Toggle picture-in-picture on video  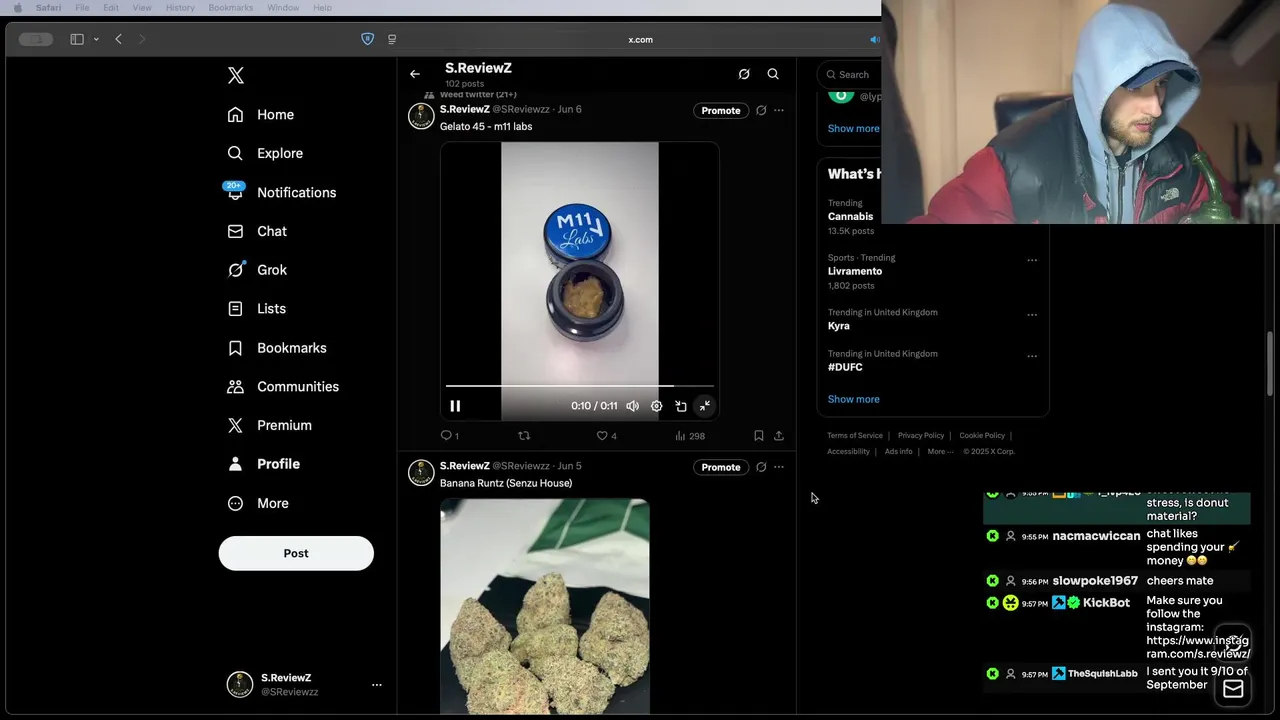[x=681, y=406]
